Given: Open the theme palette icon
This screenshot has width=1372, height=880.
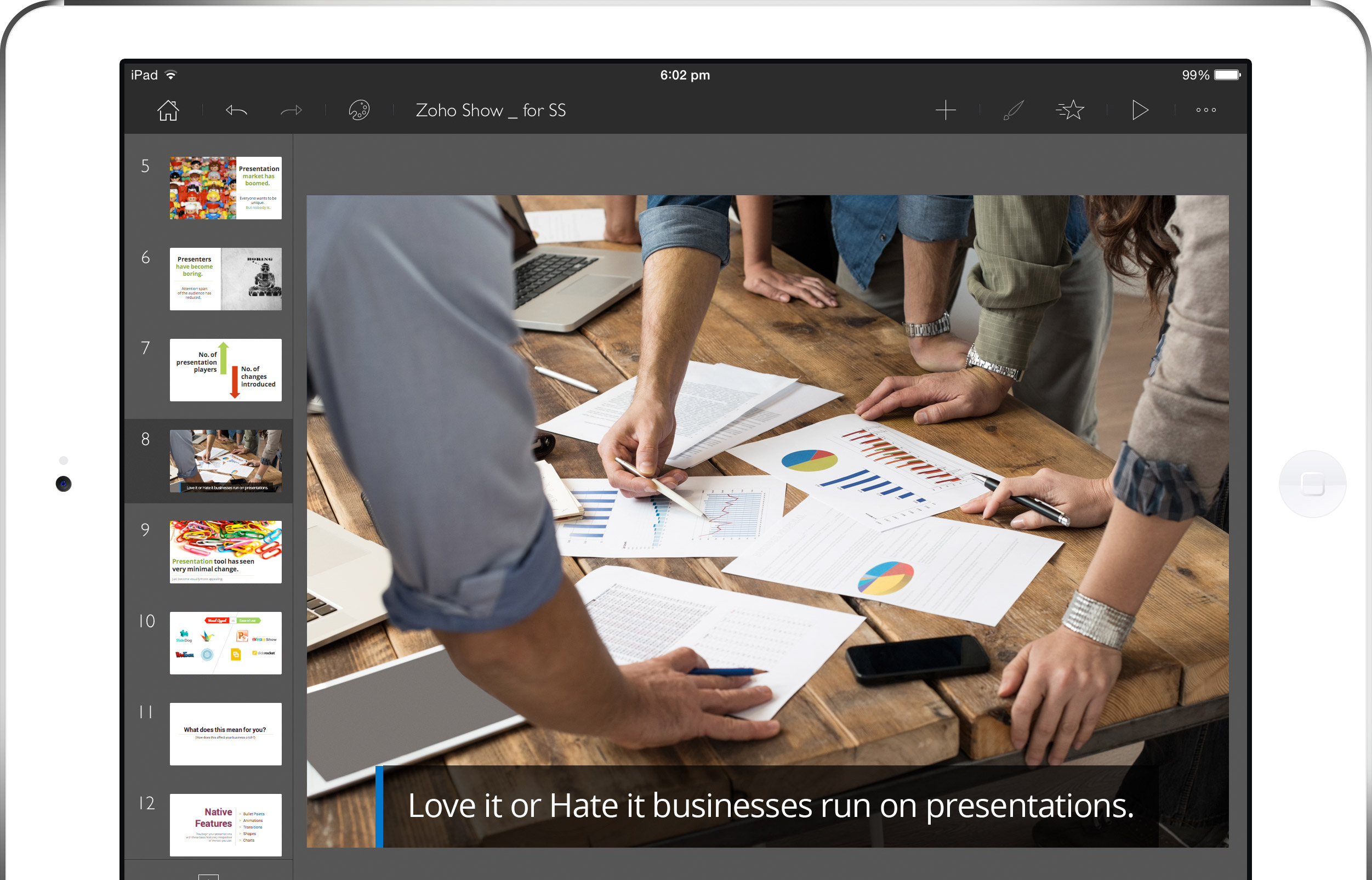Looking at the screenshot, I should [x=358, y=110].
